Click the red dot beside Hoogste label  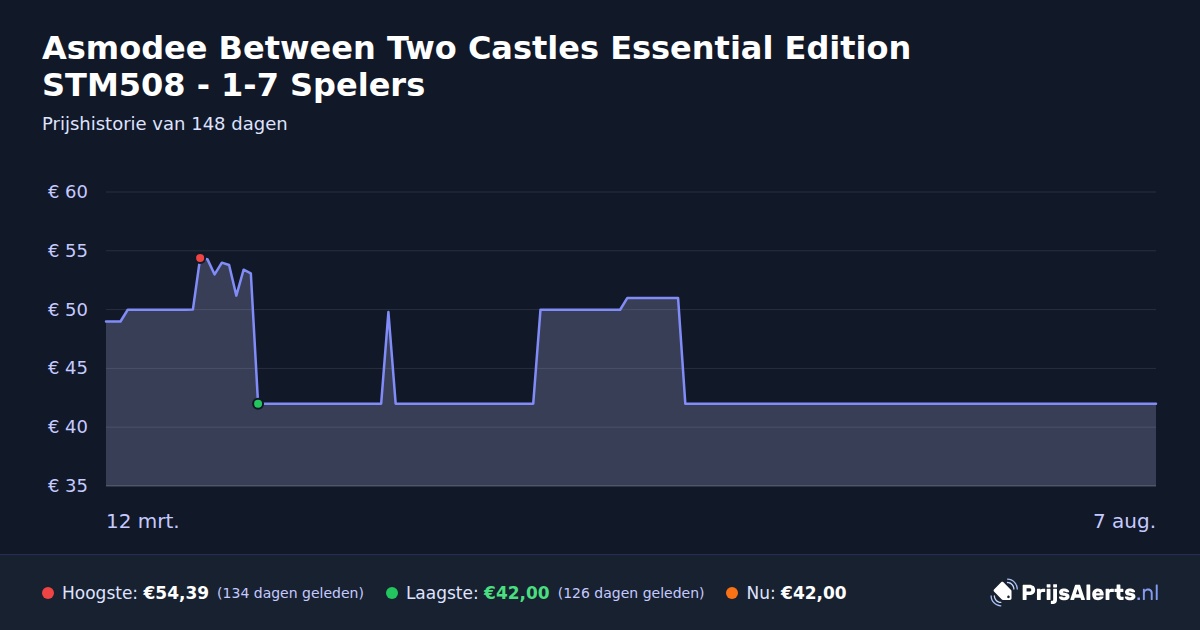pos(48,593)
